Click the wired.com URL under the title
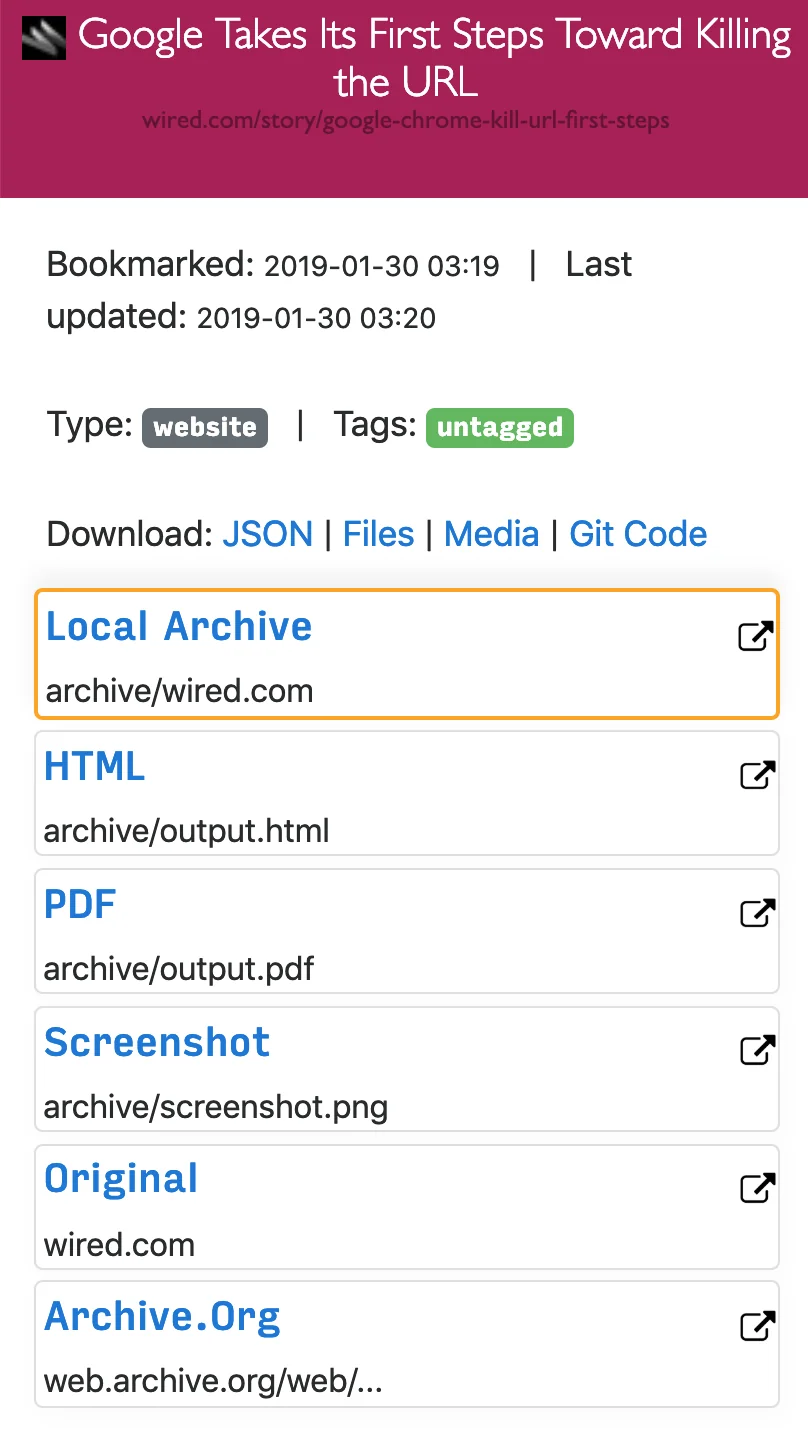Screen dimensions: 808x1448 tap(404, 121)
